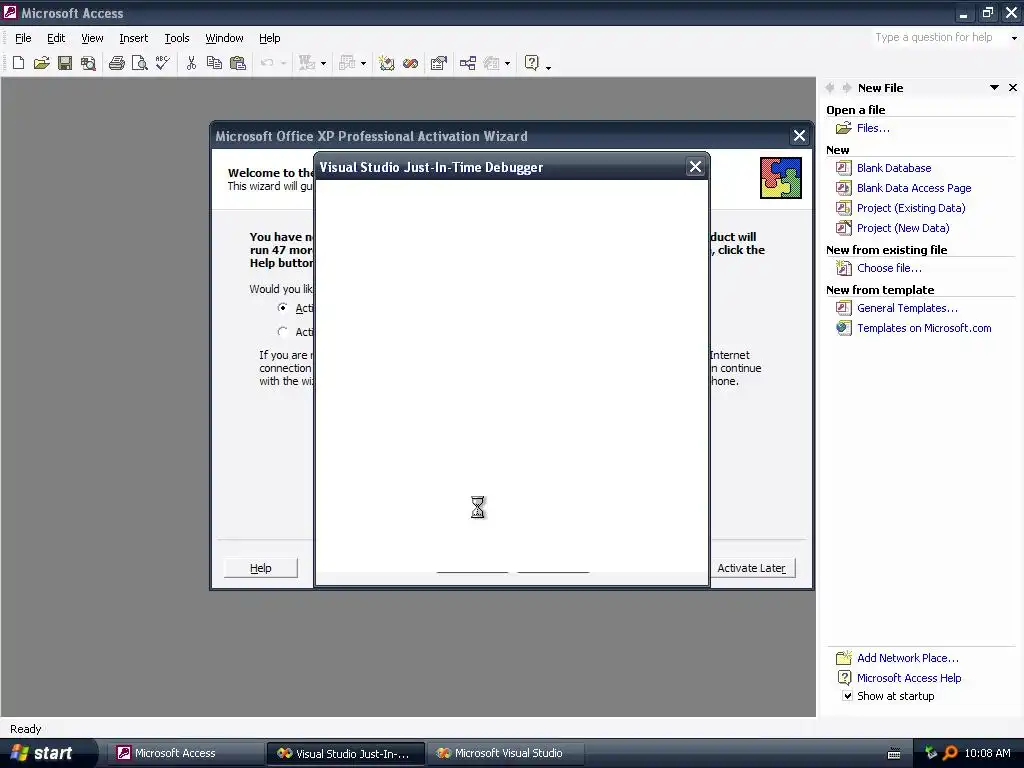Click the Search toolbar icon
Viewport: 1024px width, 768px height.
[x=88, y=63]
